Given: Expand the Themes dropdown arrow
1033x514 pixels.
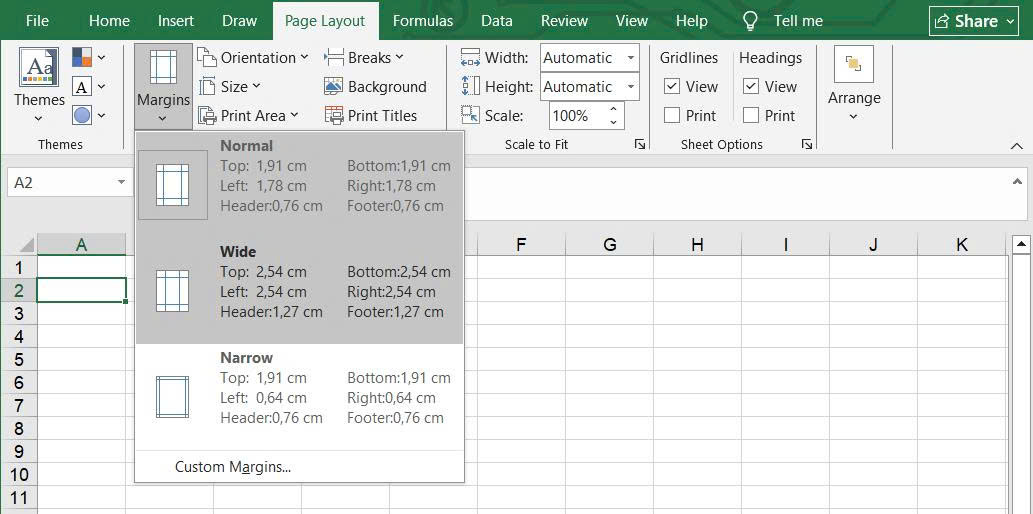Looking at the screenshot, I should (39, 119).
